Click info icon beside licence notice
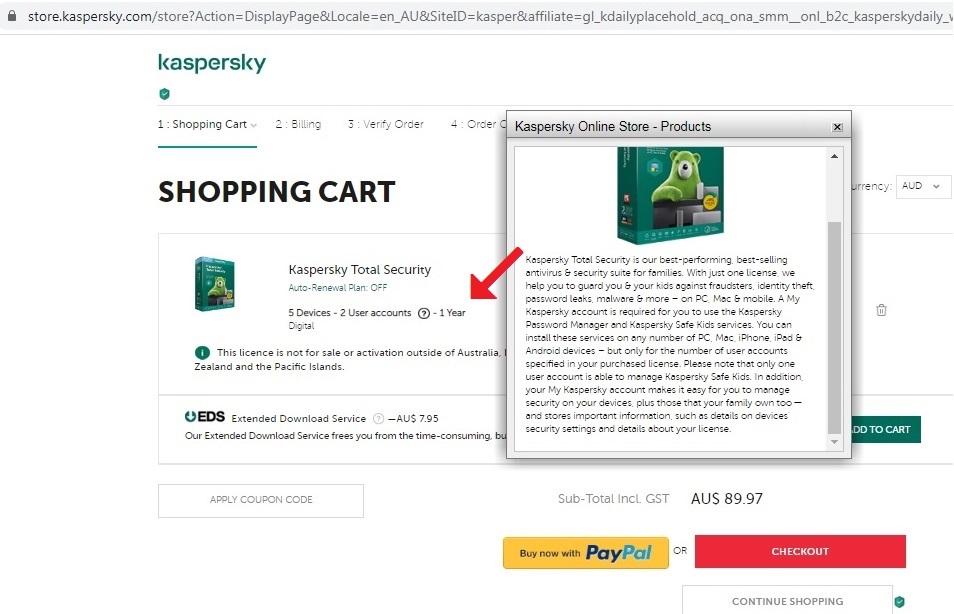Viewport: 954px width, 614px height. [202, 352]
